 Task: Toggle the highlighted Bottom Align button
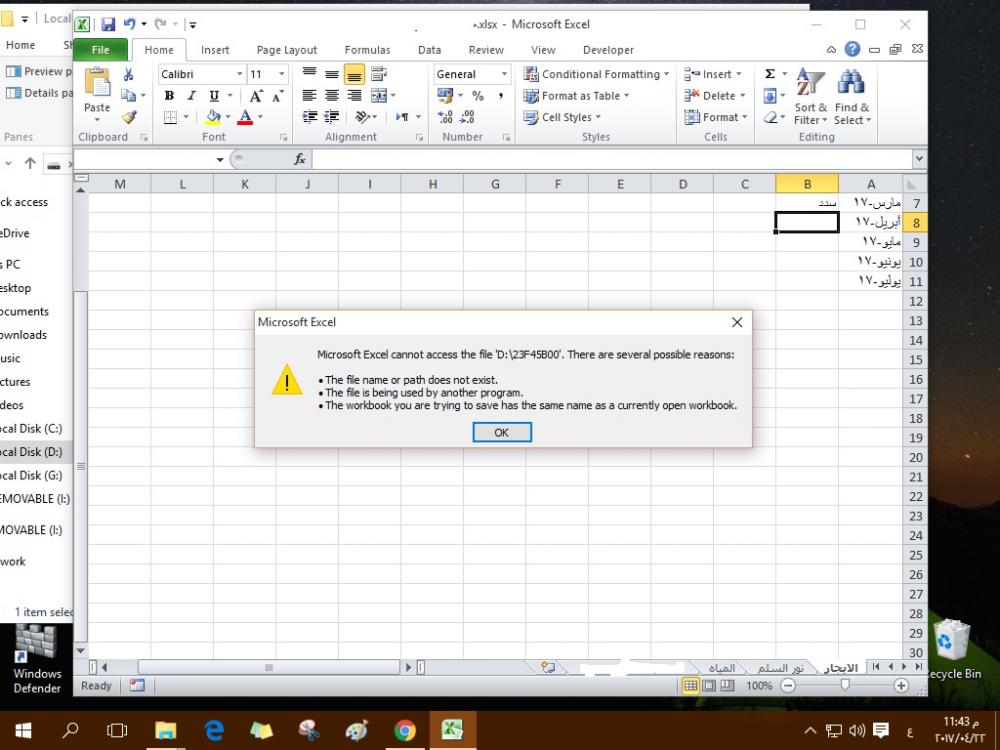(x=354, y=74)
